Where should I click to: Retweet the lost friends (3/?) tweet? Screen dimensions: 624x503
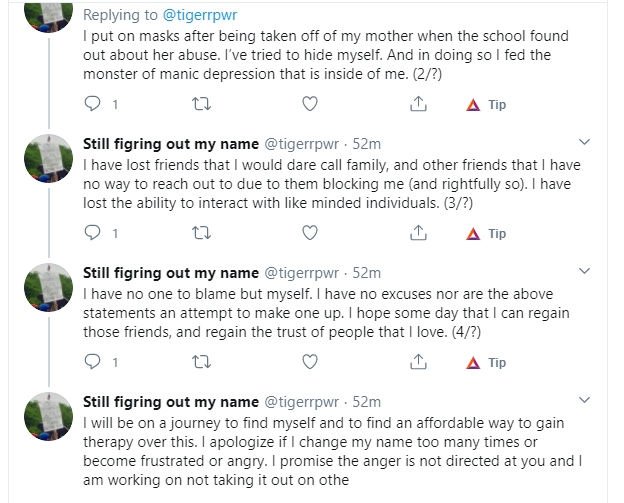click(x=201, y=233)
